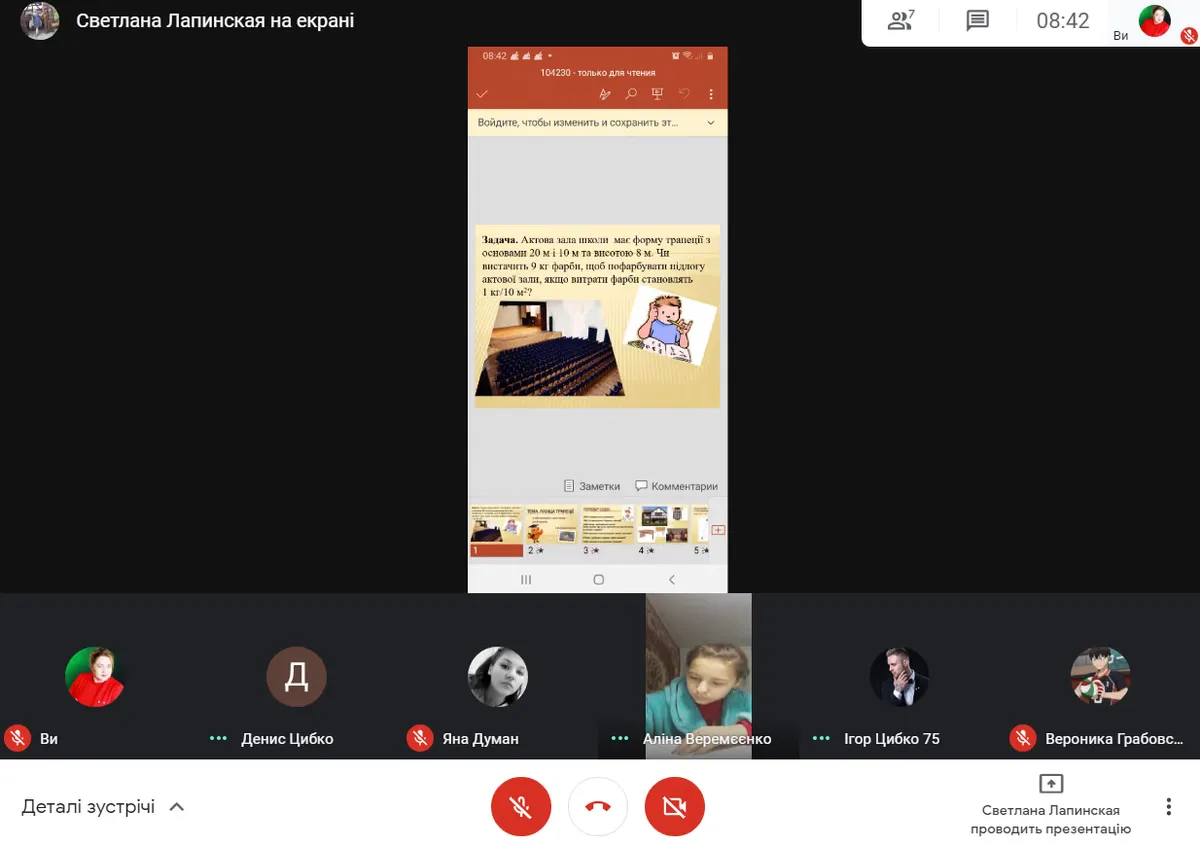Tap the add new slide icon
This screenshot has height=845, width=1200.
[x=718, y=529]
